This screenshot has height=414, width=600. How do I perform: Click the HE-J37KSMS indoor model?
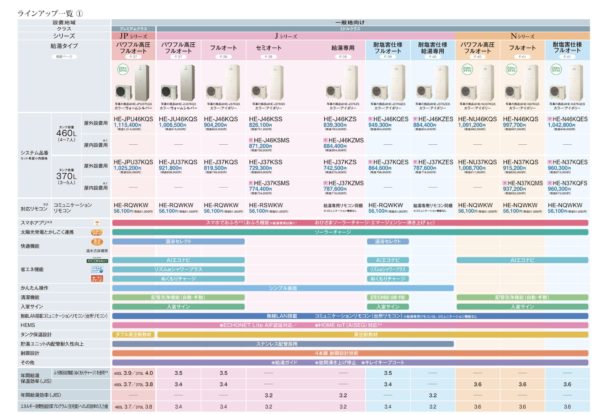click(271, 183)
